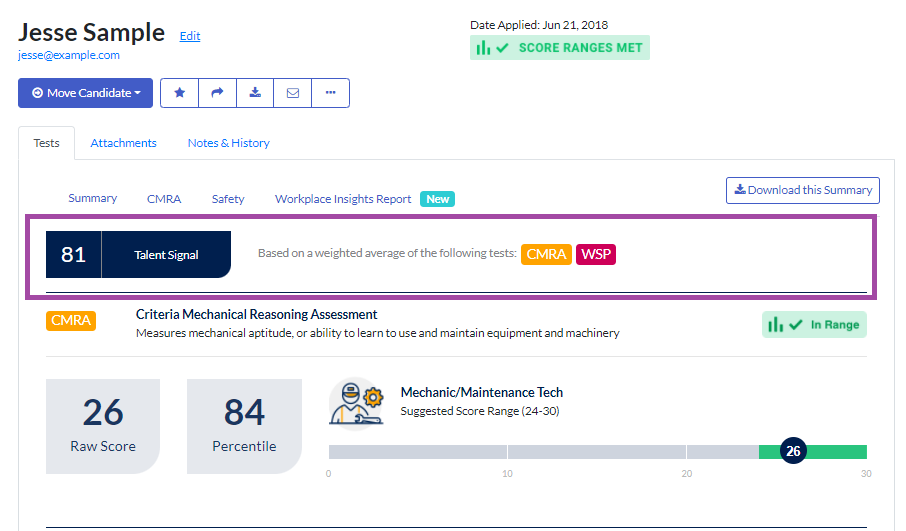This screenshot has width=906, height=531.
Task: Open the Workplace Insights Report tab
Action: click(343, 199)
